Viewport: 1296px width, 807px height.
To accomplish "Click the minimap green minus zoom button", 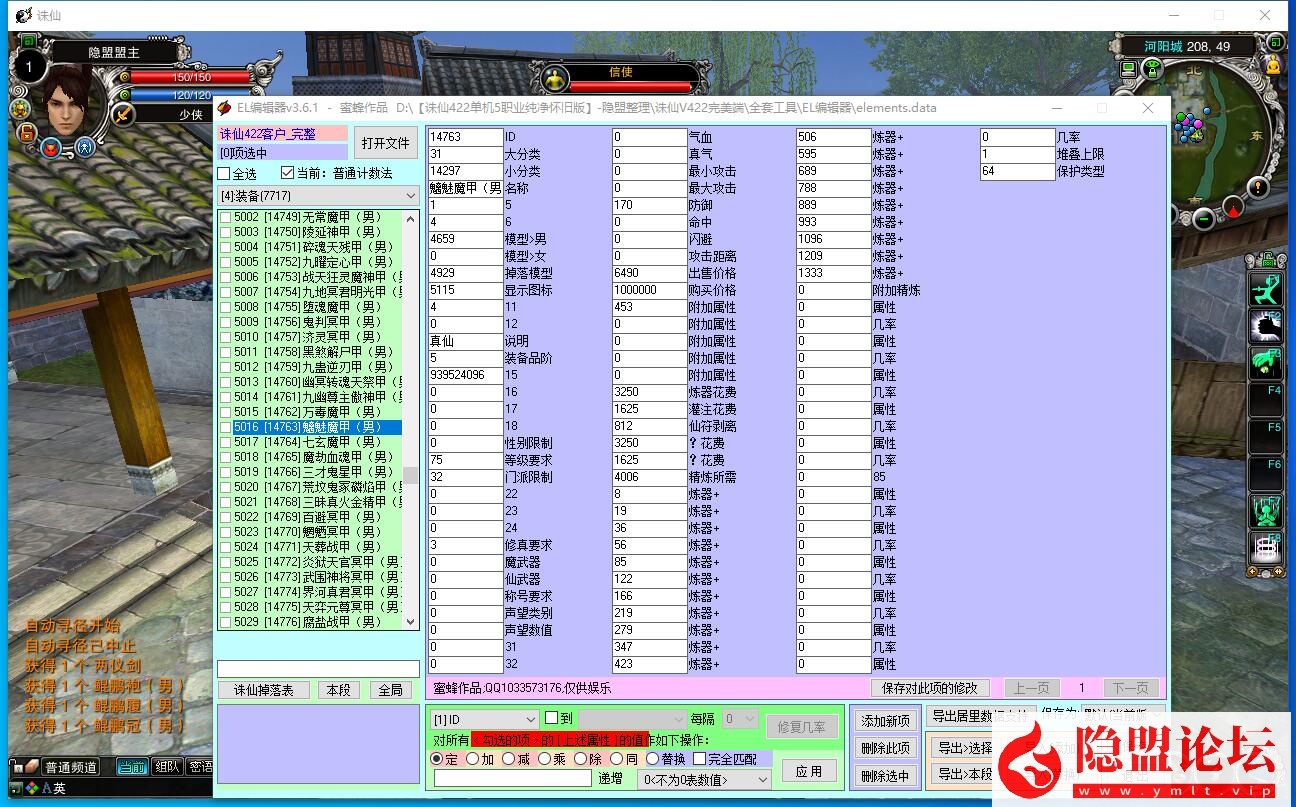I will pos(1204,218).
